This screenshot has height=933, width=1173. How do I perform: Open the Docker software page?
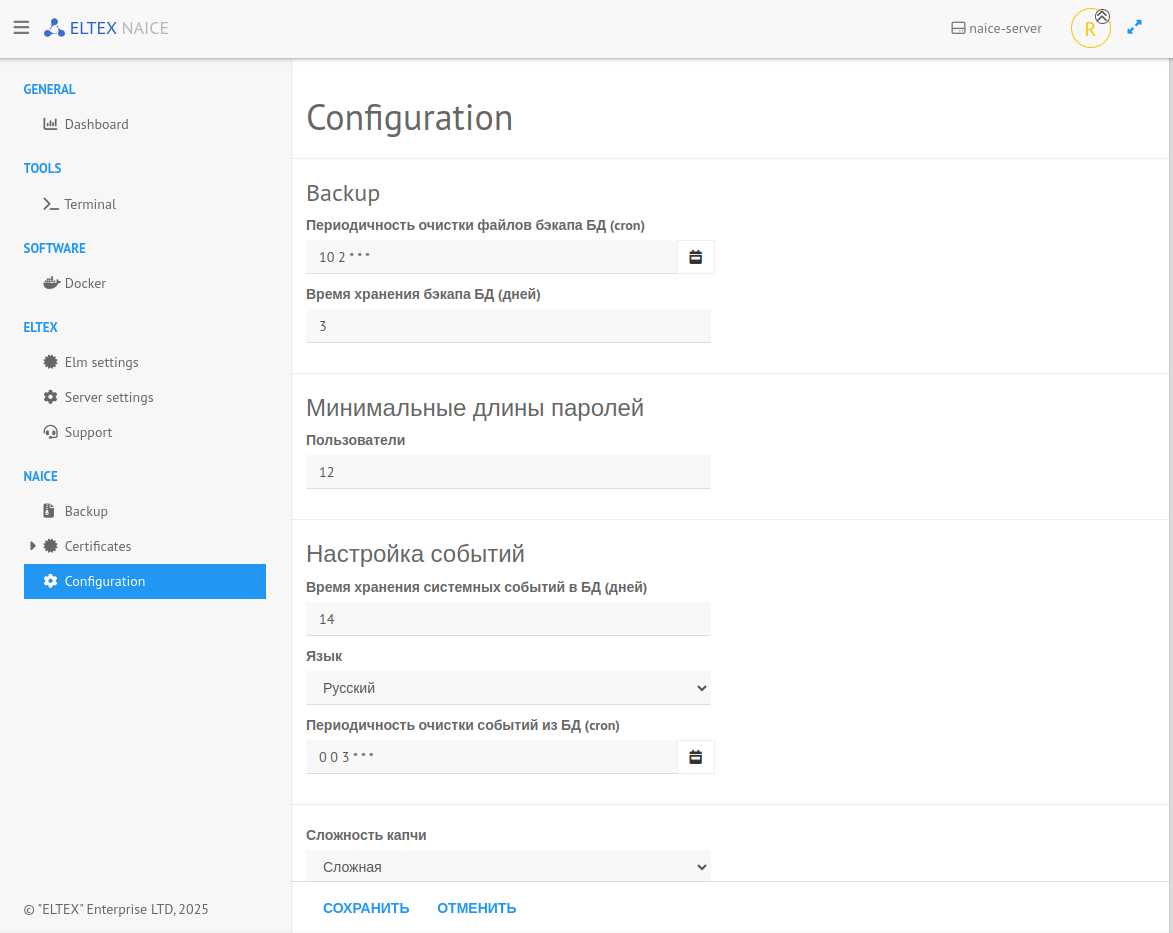[x=85, y=283]
